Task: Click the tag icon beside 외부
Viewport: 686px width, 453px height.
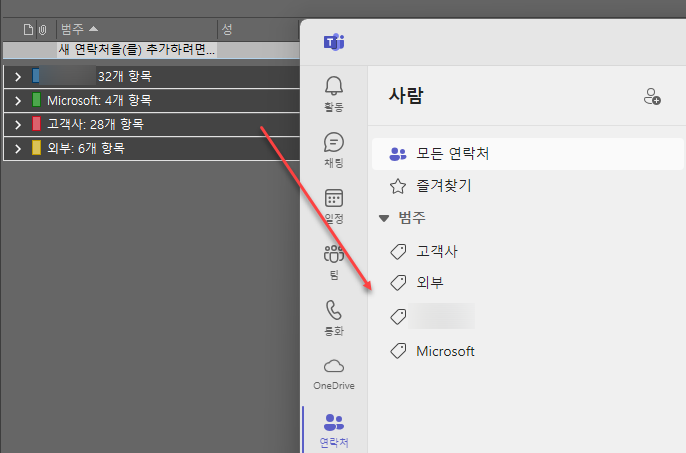Action: point(398,283)
